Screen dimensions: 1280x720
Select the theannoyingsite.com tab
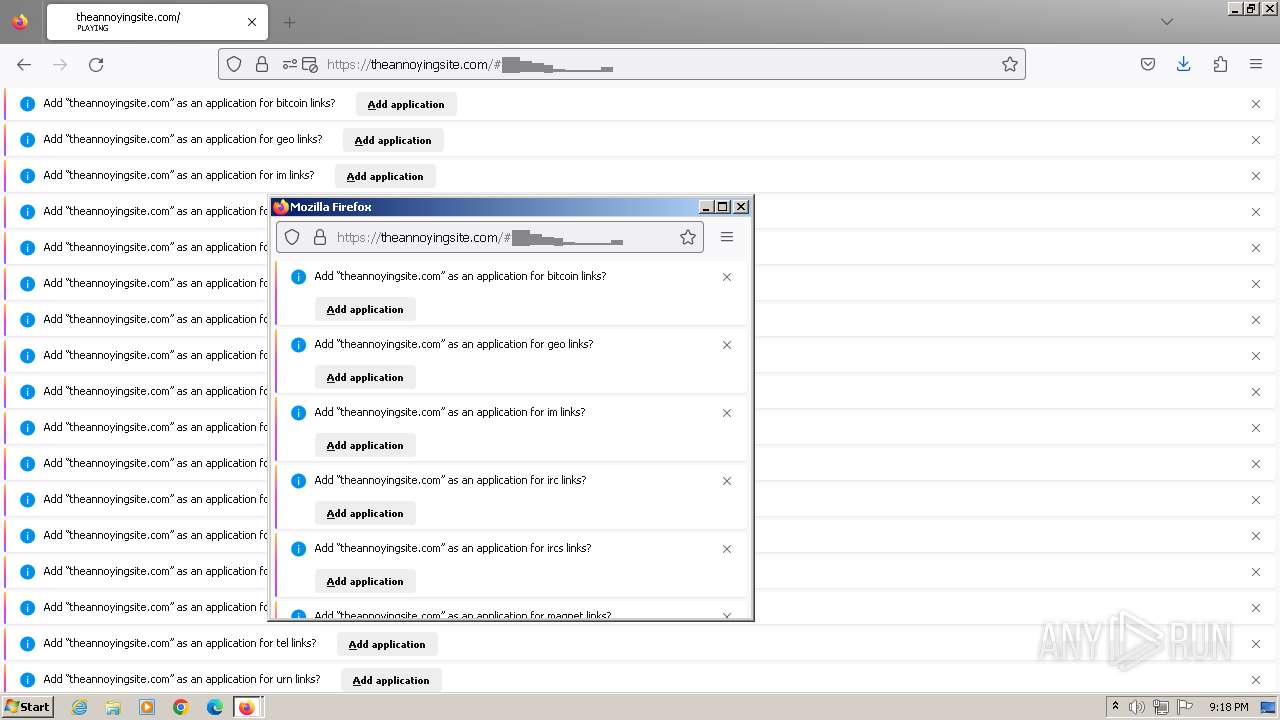click(155, 22)
